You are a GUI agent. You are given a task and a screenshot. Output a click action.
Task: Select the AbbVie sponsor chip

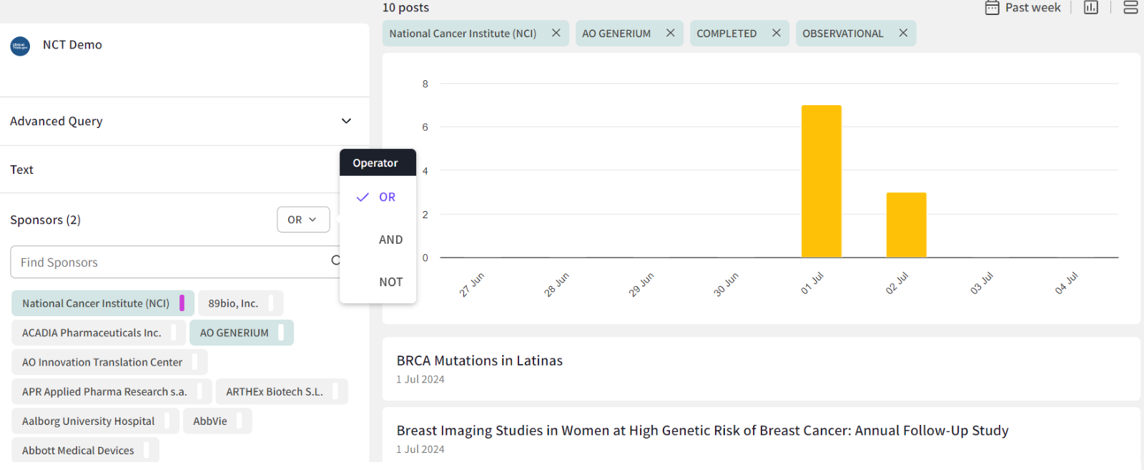coord(210,421)
